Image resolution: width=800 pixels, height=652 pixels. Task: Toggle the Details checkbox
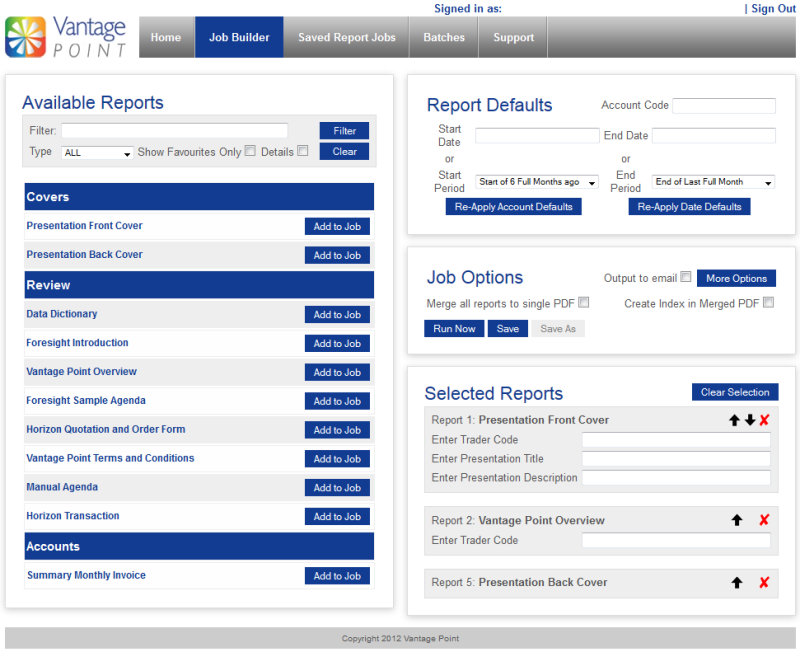(x=303, y=151)
